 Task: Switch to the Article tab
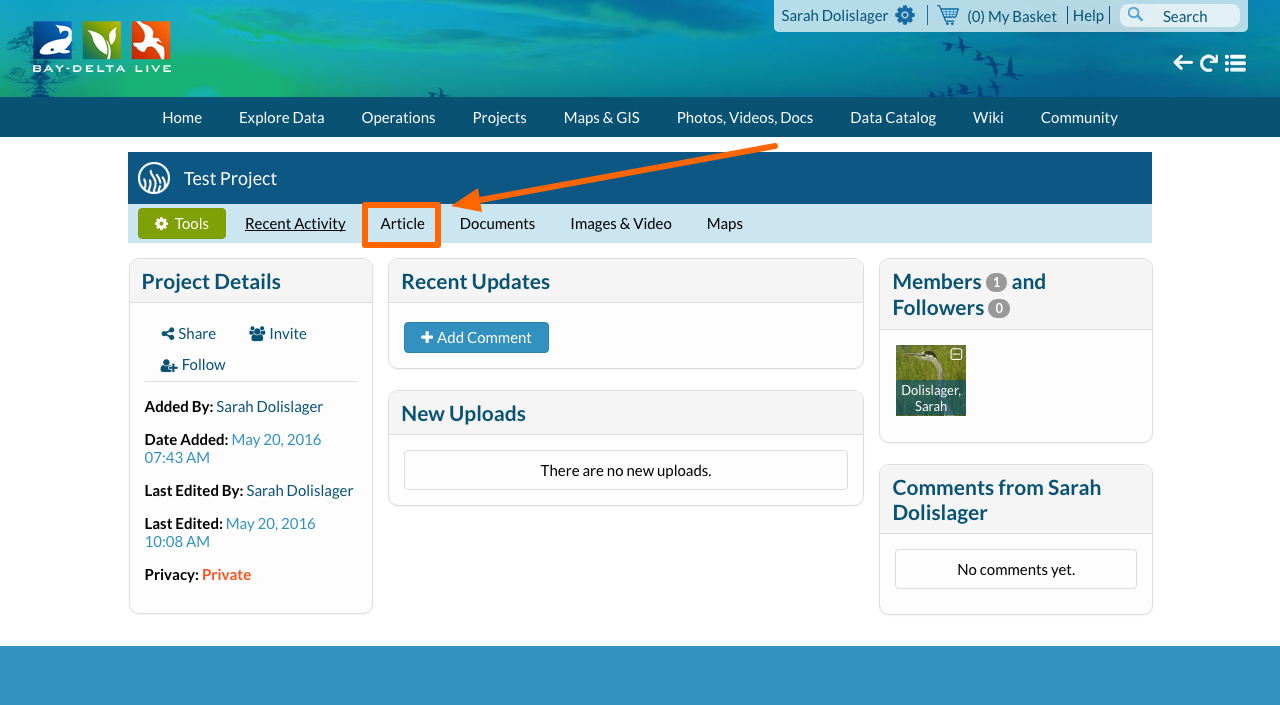[x=402, y=224]
